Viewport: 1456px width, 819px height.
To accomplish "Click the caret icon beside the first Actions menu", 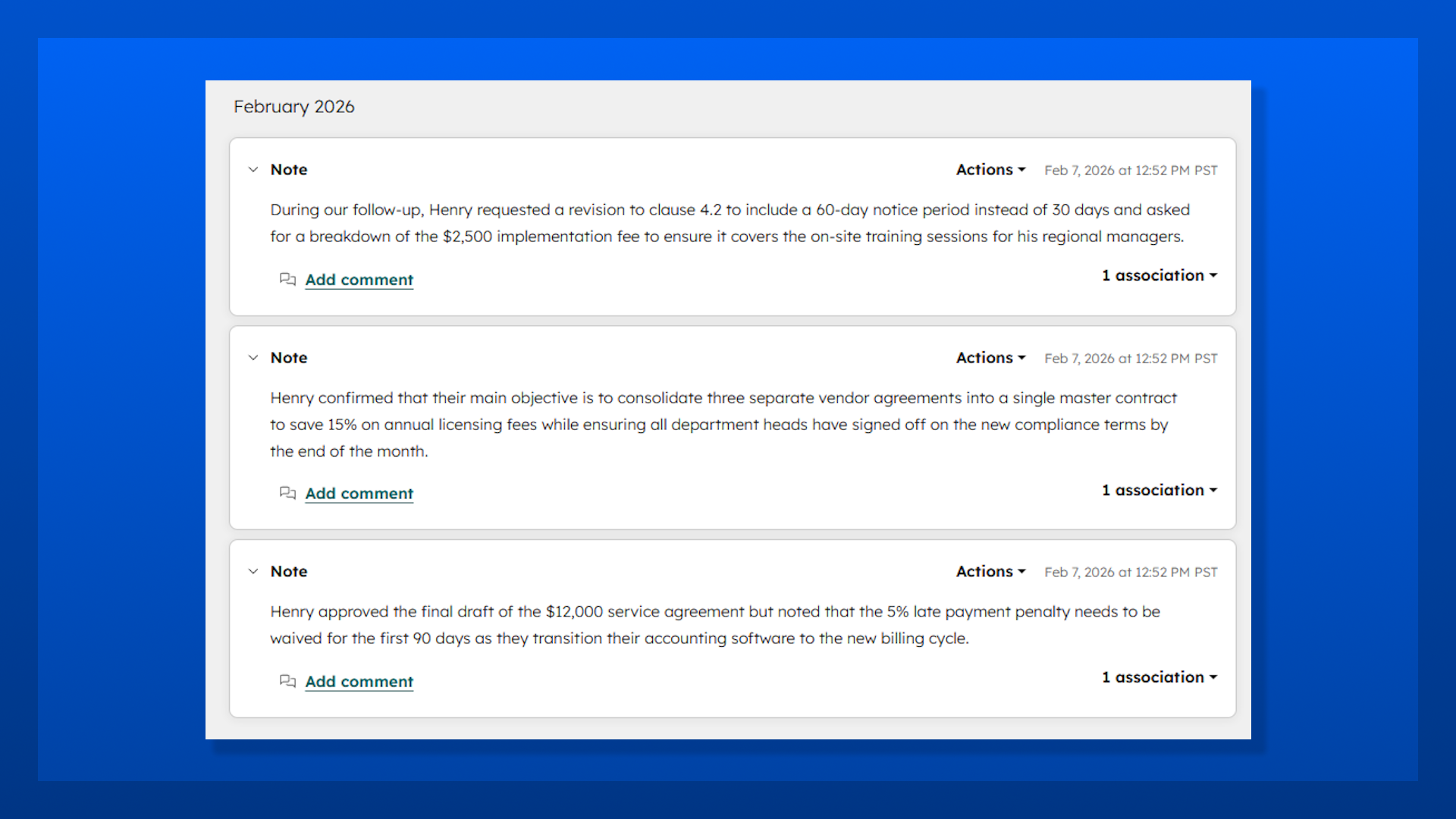I will pyautogui.click(x=1022, y=170).
